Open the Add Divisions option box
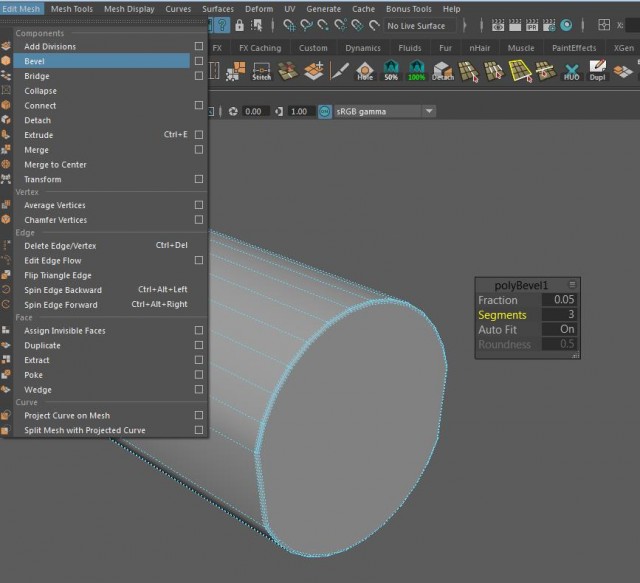This screenshot has width=640, height=583. point(199,46)
